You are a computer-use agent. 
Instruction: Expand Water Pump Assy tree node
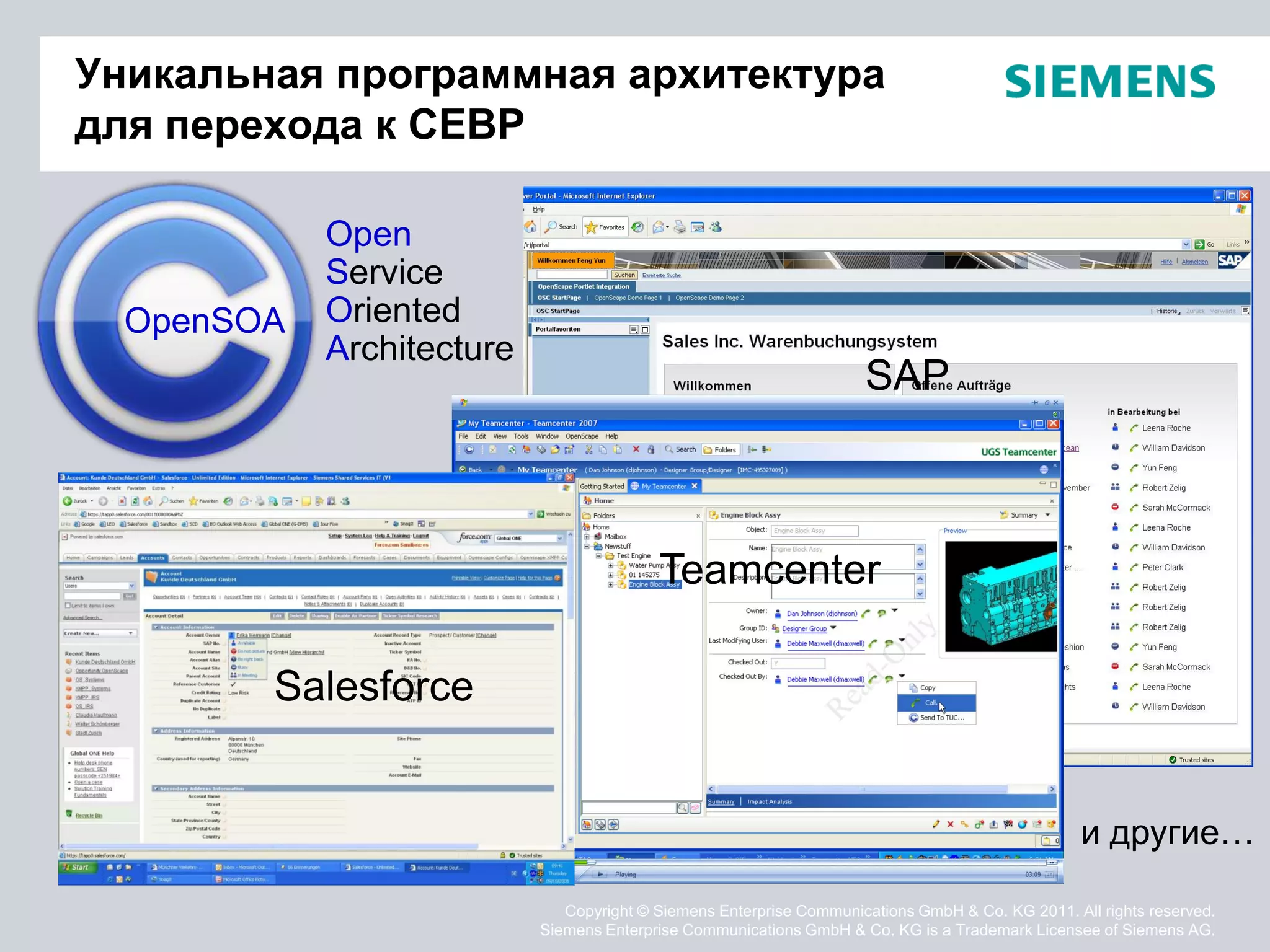(611, 565)
